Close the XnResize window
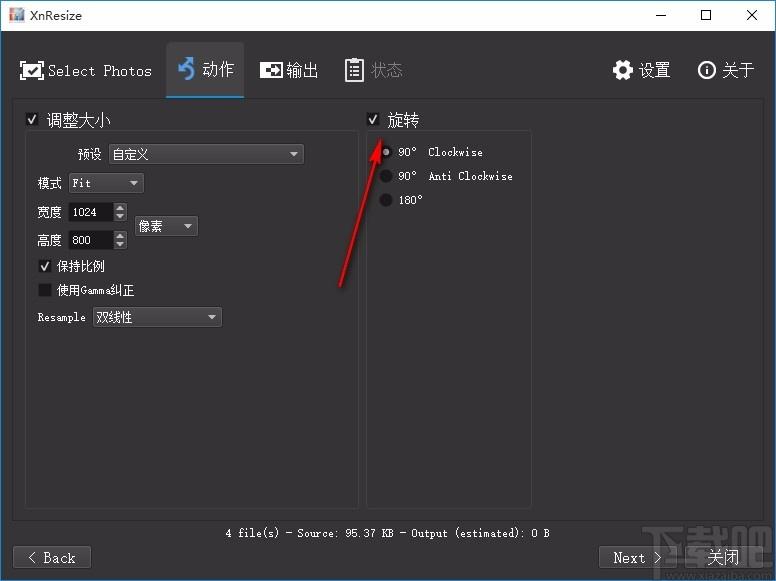Viewport: 776px width, 581px height. coord(752,15)
